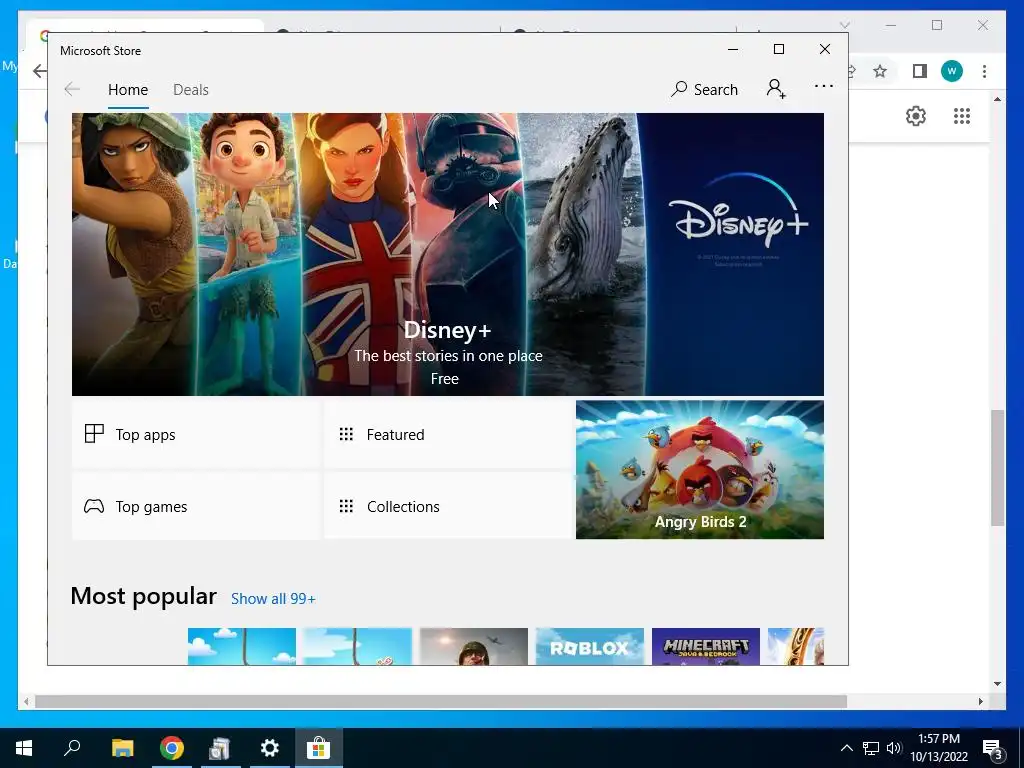Open Chrome three-dot menu
Image resolution: width=1024 pixels, height=768 pixels.
click(x=984, y=71)
